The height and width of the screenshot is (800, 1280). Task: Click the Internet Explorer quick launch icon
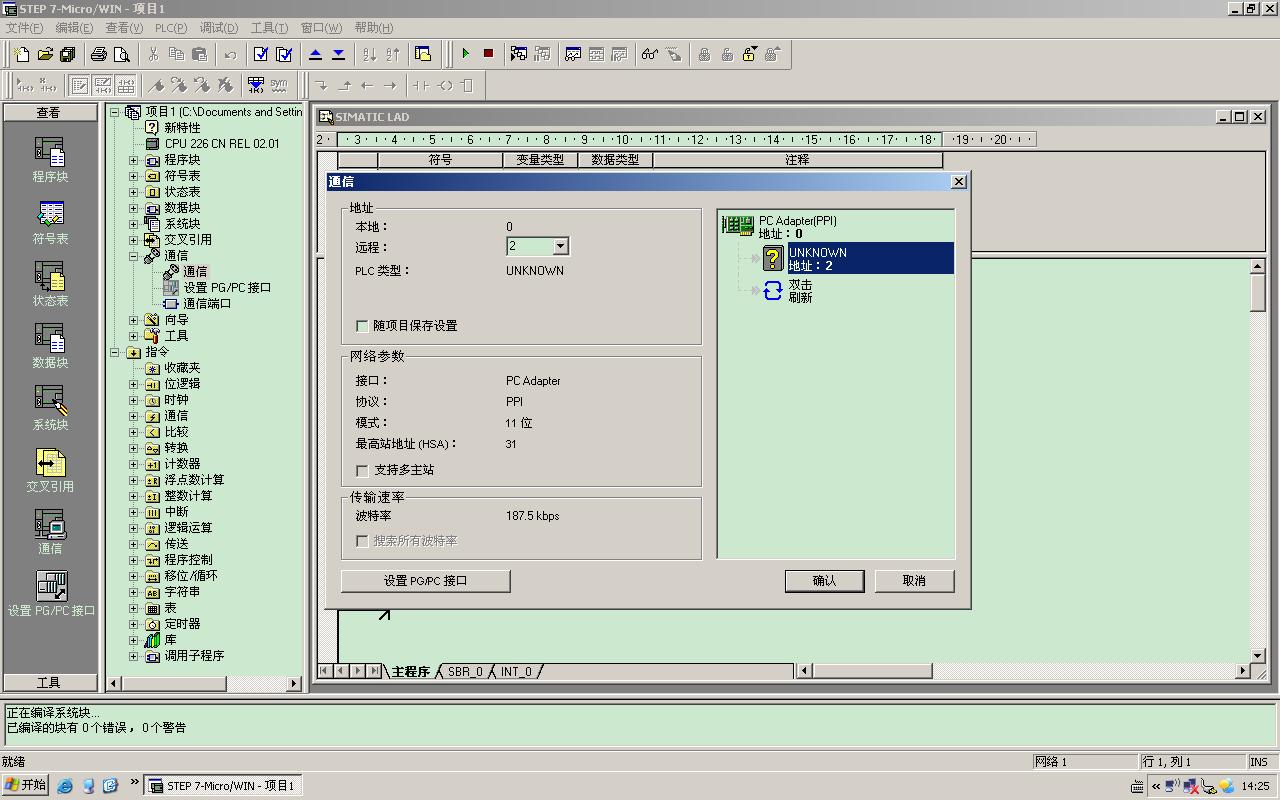coord(65,786)
